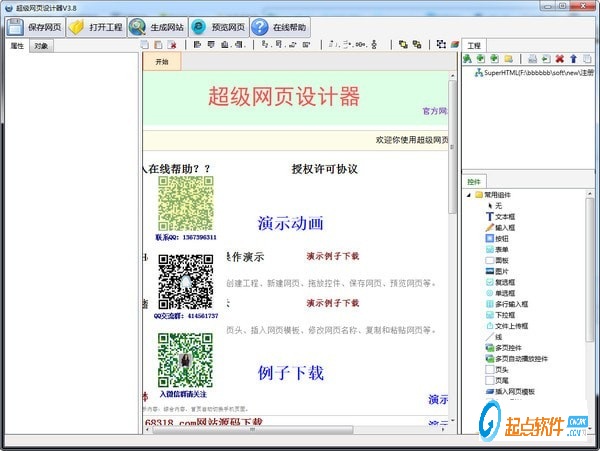Click the 预览网页 preview button

pos(219,27)
